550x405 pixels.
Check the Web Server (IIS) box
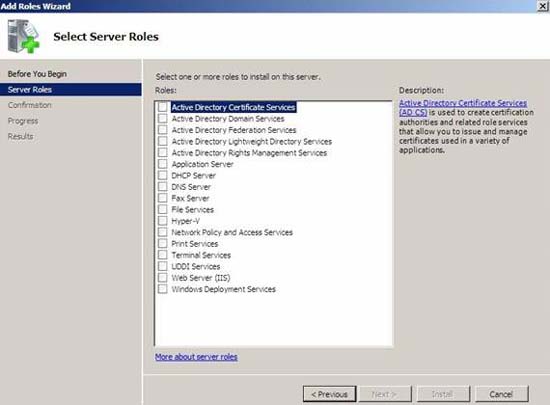click(x=162, y=278)
